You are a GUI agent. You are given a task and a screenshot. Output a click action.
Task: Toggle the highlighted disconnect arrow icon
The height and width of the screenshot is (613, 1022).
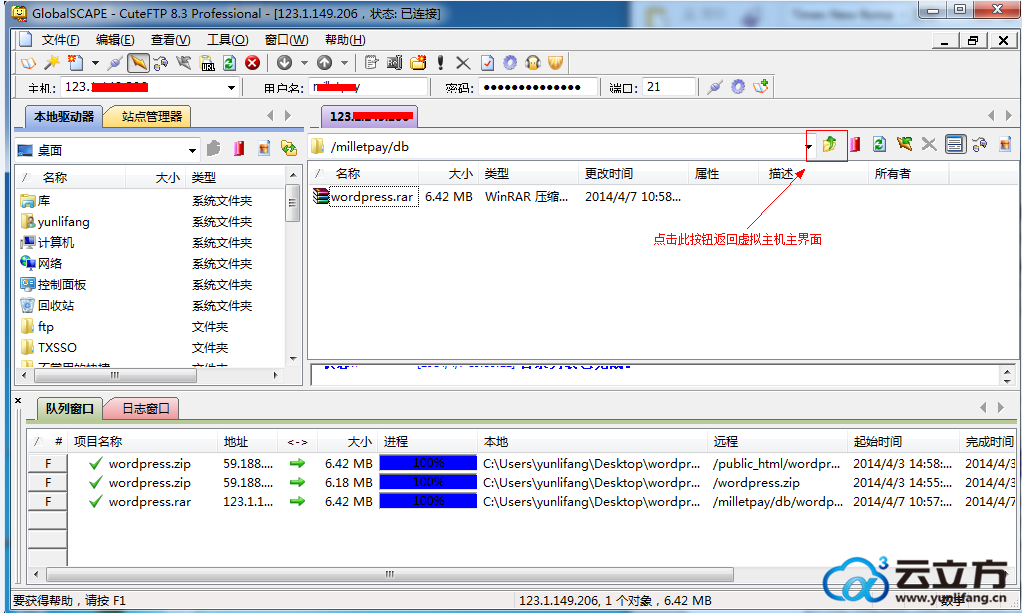[x=138, y=63]
